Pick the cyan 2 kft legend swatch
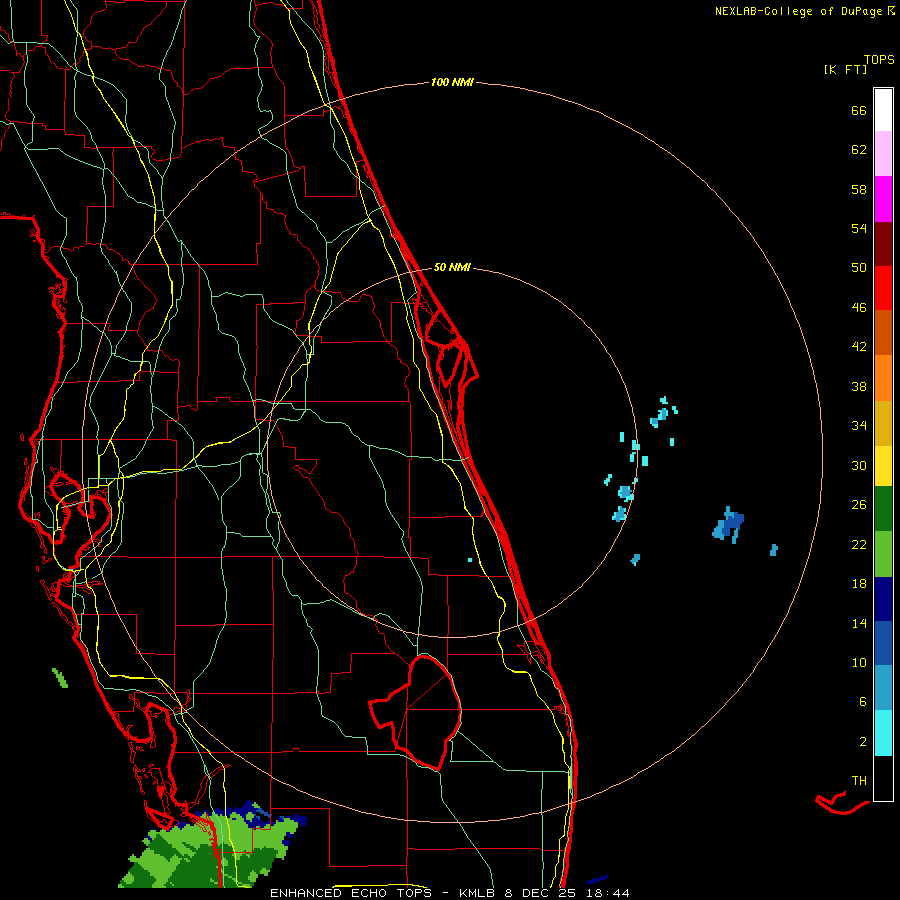This screenshot has width=900, height=900. 883,733
